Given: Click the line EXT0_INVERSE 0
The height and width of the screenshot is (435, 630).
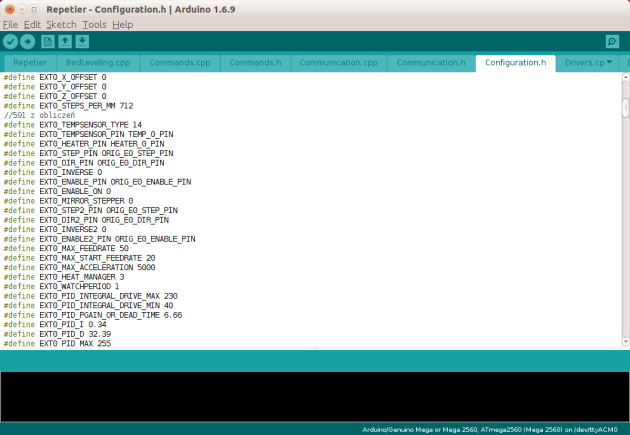Looking at the screenshot, I should [53, 172].
